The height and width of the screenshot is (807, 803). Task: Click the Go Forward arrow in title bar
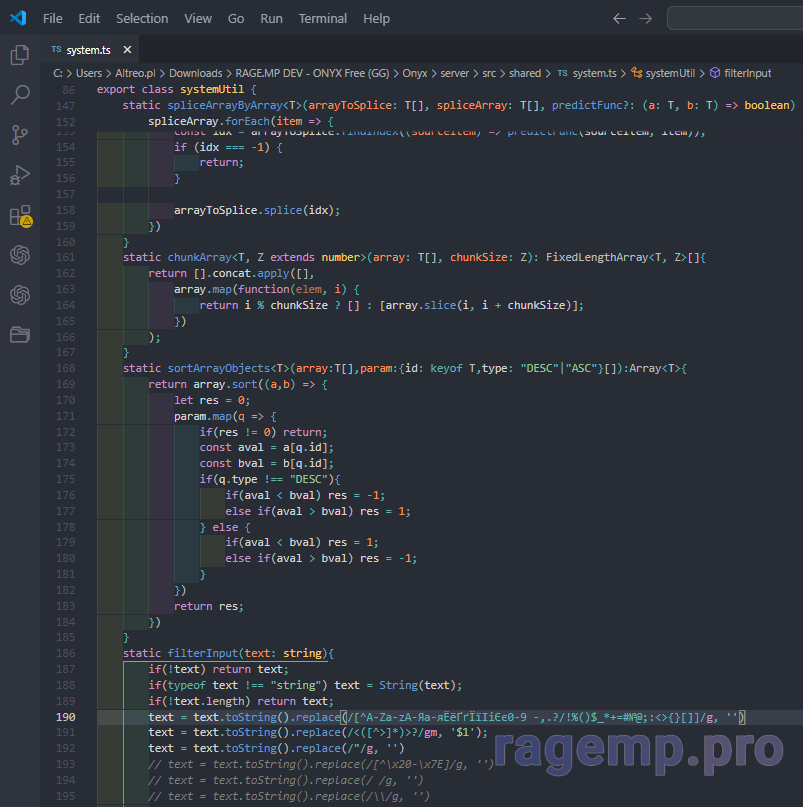pos(645,18)
